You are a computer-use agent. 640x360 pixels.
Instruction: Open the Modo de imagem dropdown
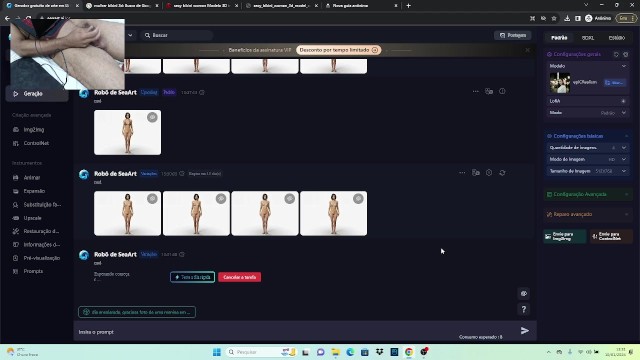[588, 159]
